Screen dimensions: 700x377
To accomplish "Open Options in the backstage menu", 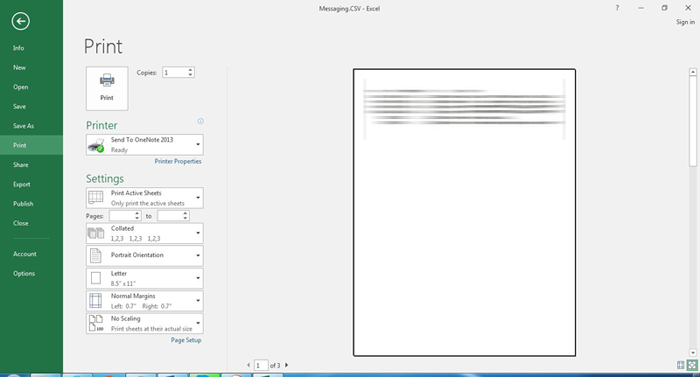I will coord(31,273).
